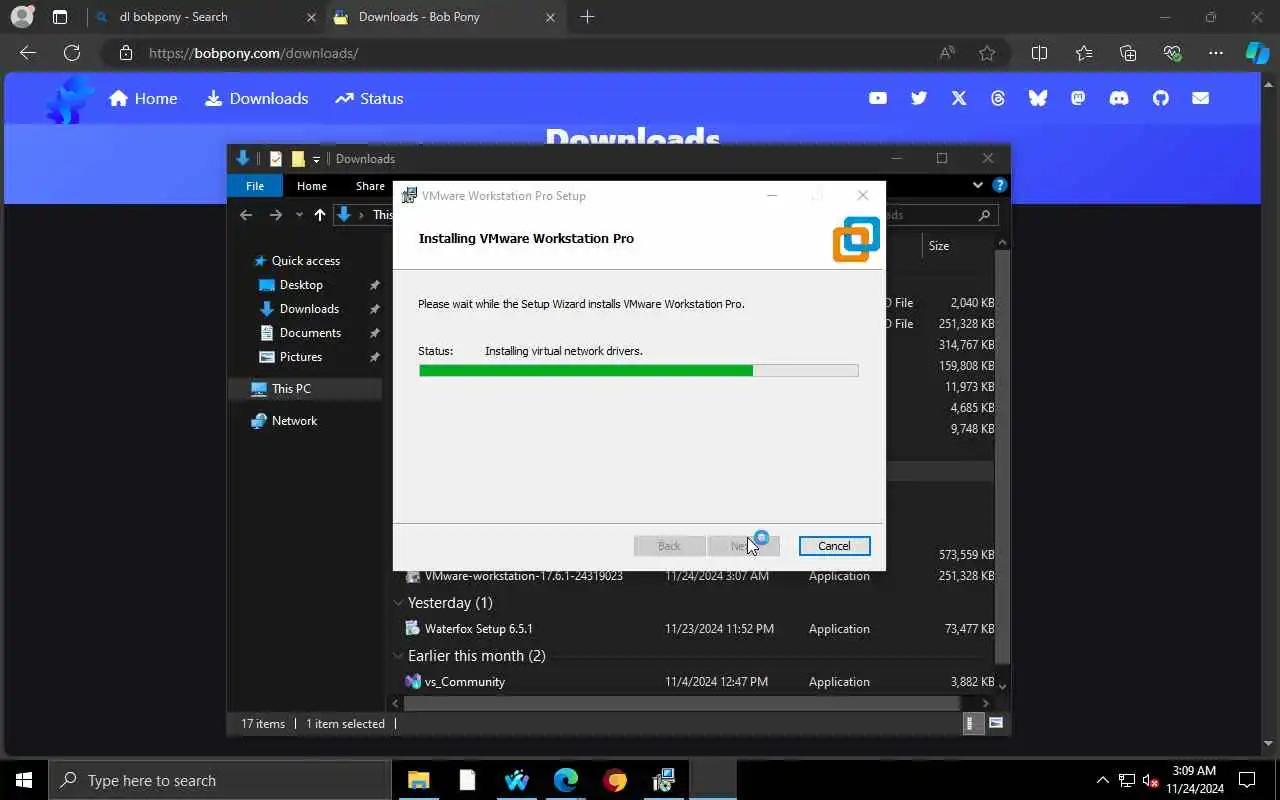Click the browser back arrow
The image size is (1280, 800).
tap(28, 53)
